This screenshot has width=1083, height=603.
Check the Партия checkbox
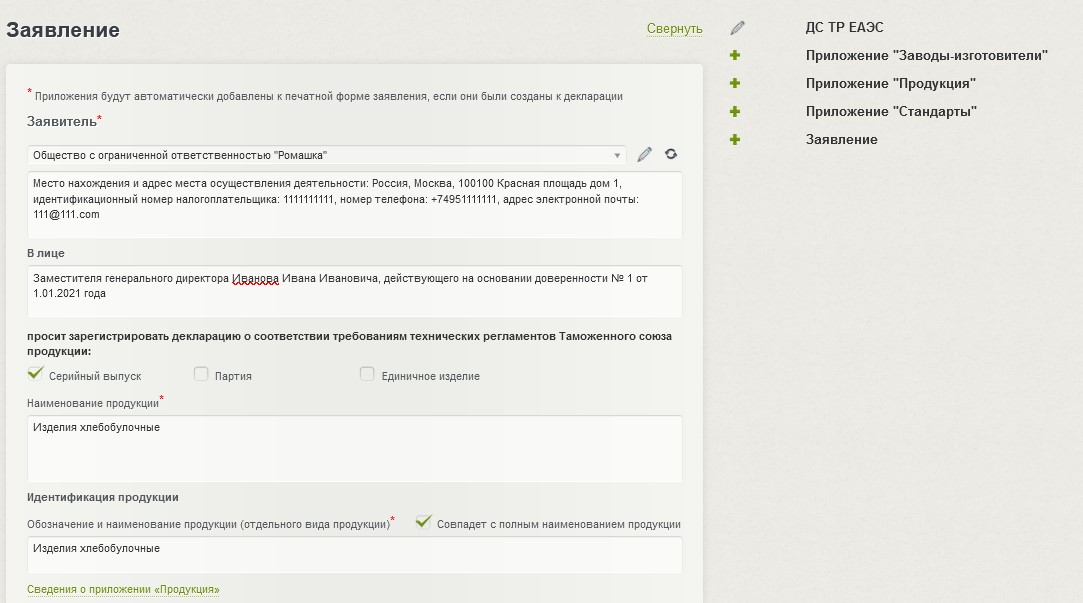tap(201, 374)
